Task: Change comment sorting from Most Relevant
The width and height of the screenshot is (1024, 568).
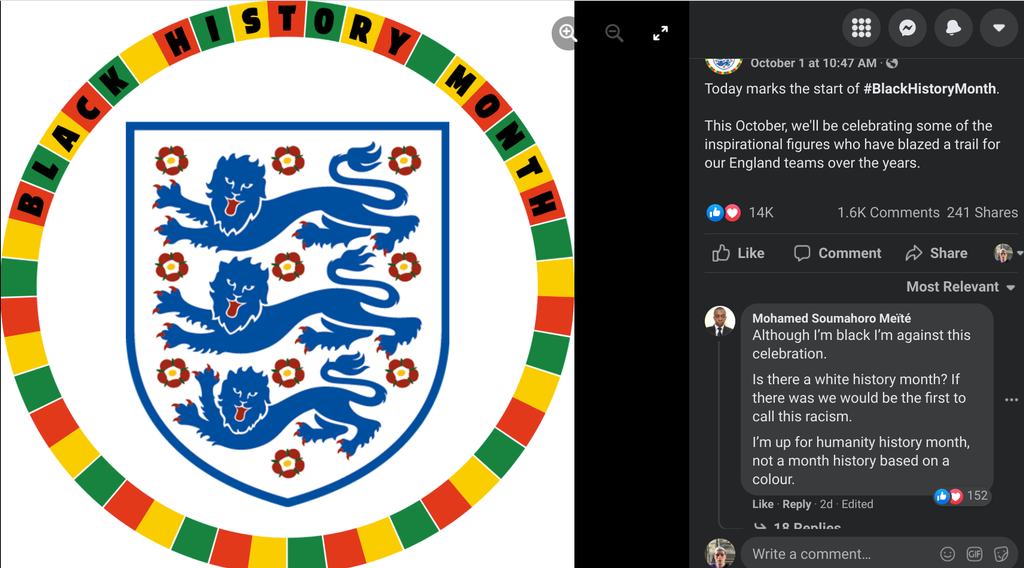Action: point(959,286)
